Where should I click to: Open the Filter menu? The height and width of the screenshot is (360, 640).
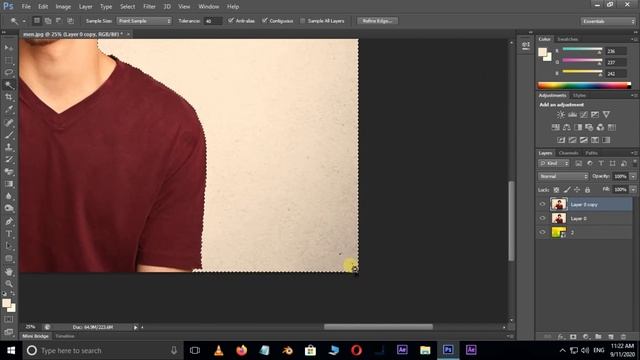(149, 7)
